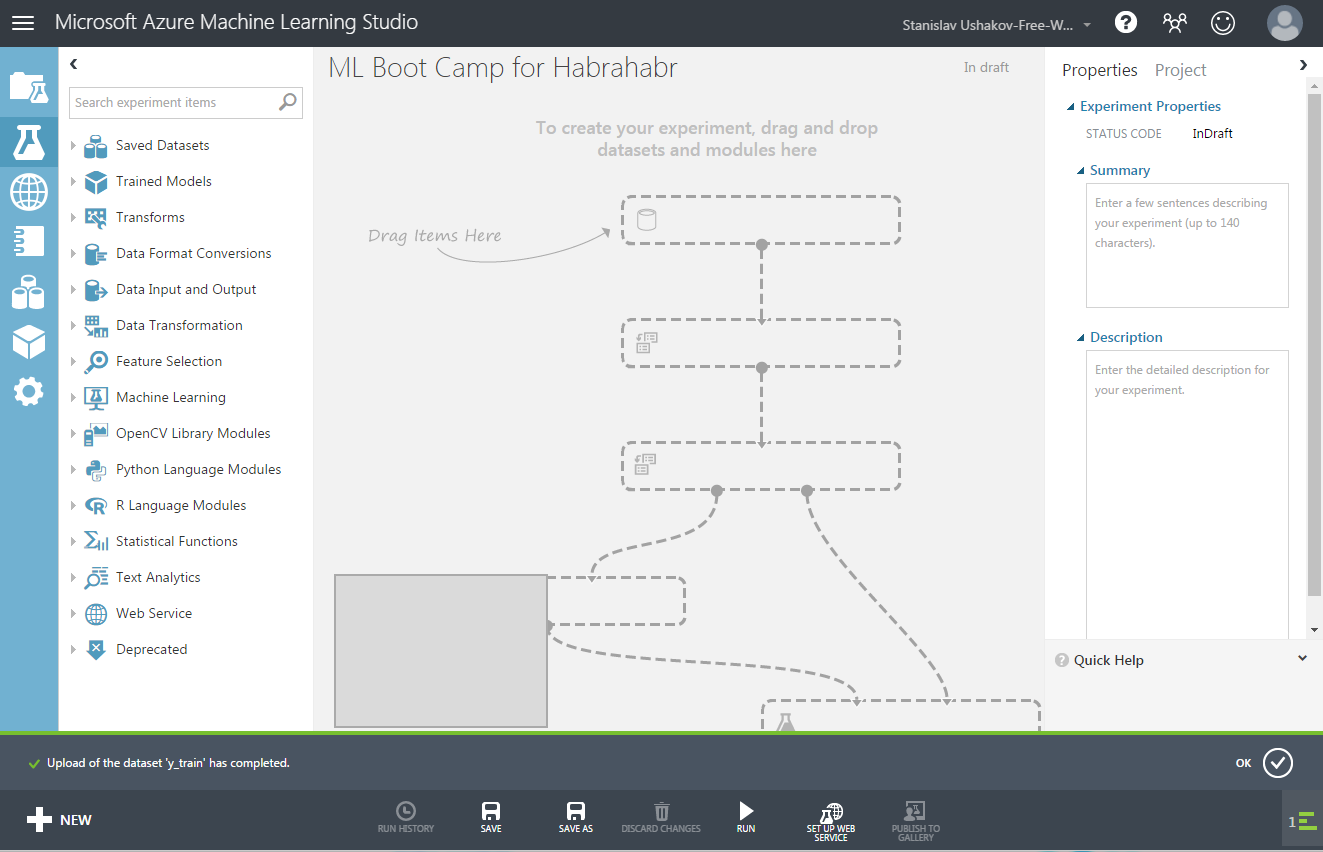Image resolution: width=1323 pixels, height=852 pixels.
Task: Open the user account avatar
Action: (x=1285, y=22)
